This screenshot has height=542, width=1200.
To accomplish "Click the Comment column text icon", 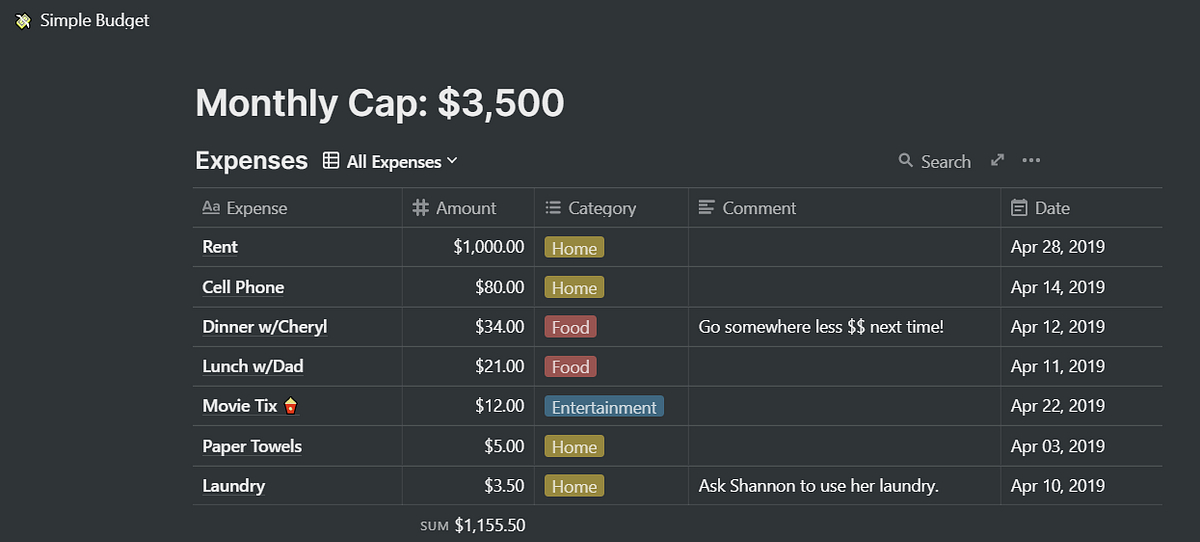I will 707,208.
